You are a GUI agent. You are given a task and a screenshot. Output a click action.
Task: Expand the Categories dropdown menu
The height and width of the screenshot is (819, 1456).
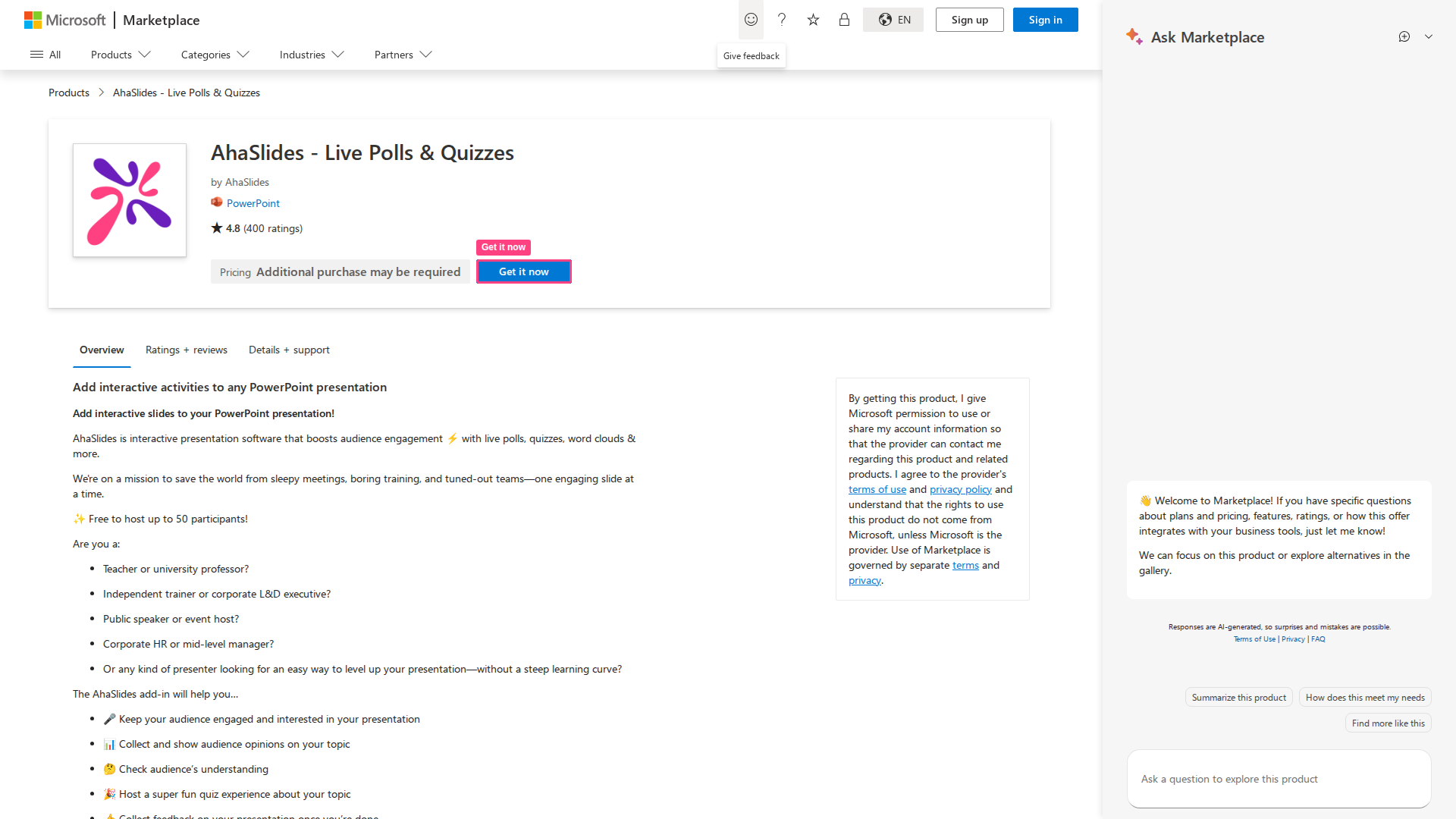[x=215, y=55]
